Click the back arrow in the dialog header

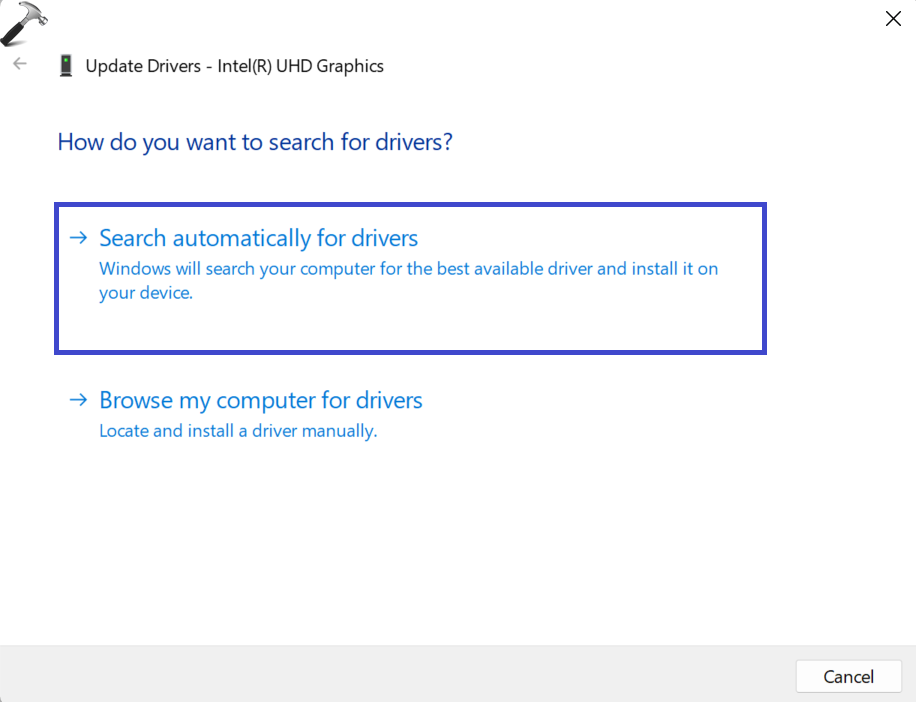pos(20,64)
